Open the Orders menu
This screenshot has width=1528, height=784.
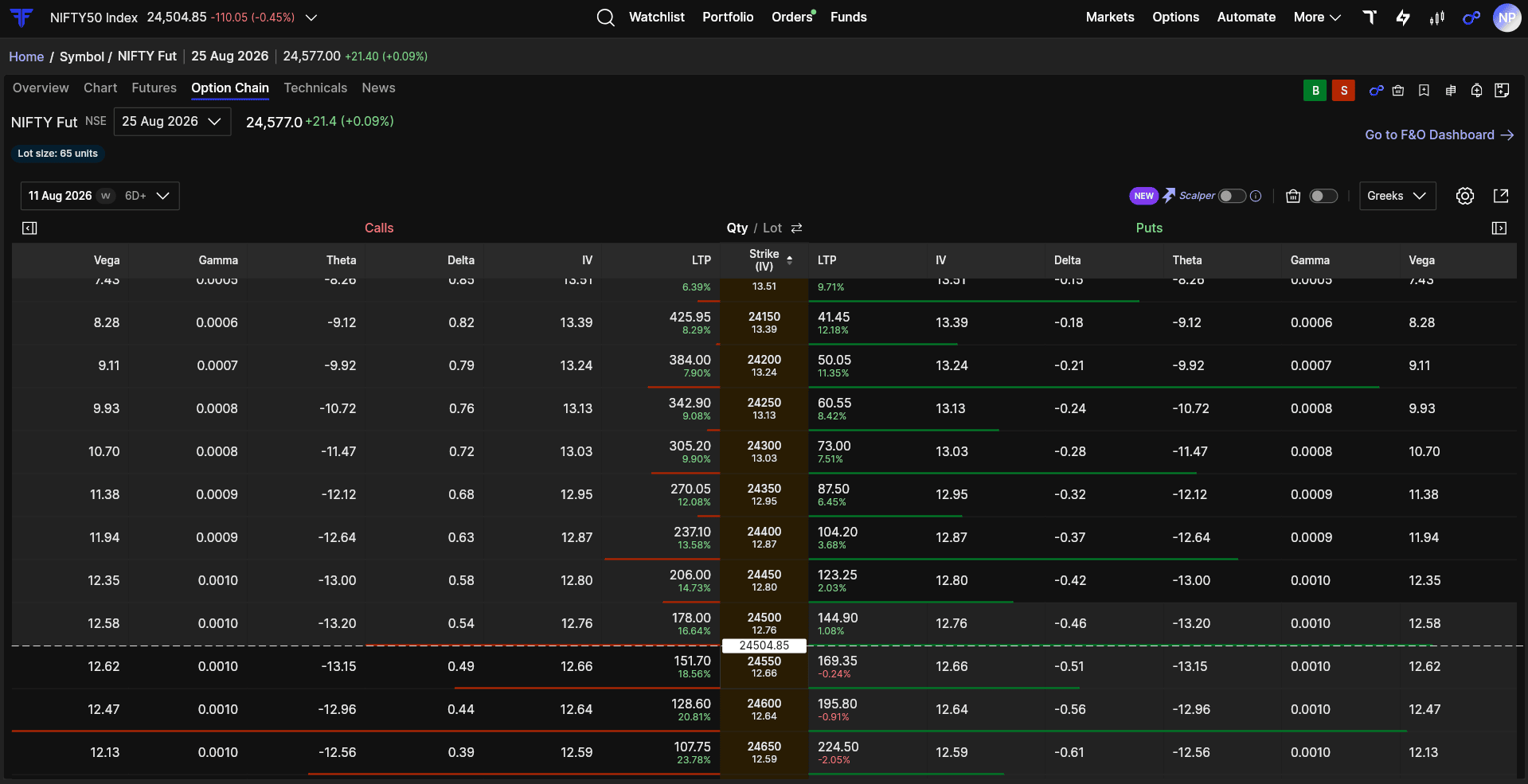point(792,18)
